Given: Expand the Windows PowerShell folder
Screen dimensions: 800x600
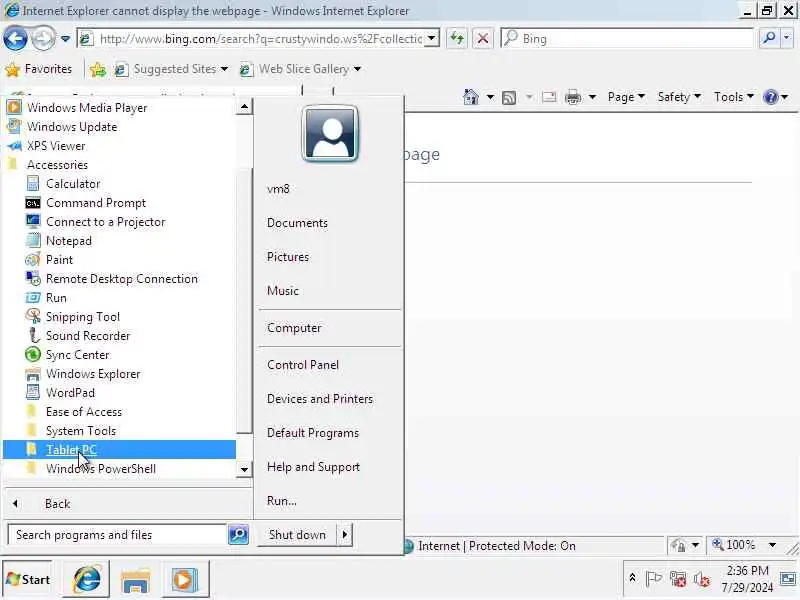Looking at the screenshot, I should point(101,468).
